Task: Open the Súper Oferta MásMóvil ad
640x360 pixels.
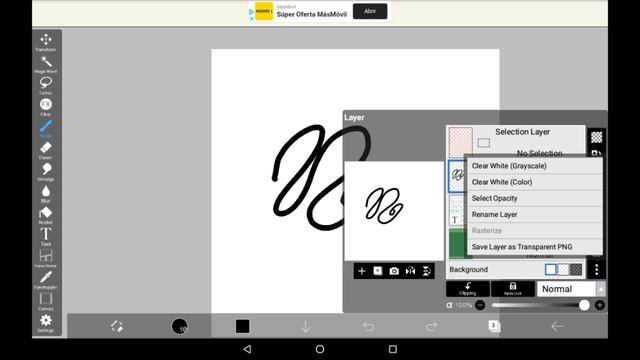Action: [x=311, y=14]
